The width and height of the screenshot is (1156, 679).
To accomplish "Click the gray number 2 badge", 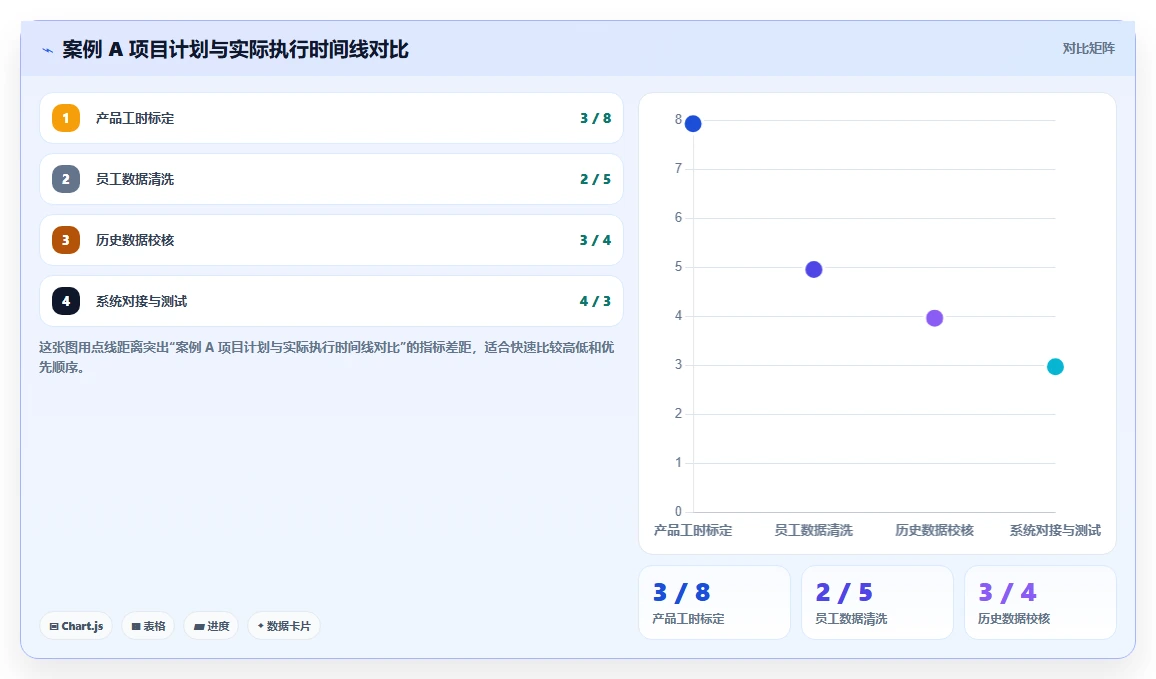I will point(66,179).
